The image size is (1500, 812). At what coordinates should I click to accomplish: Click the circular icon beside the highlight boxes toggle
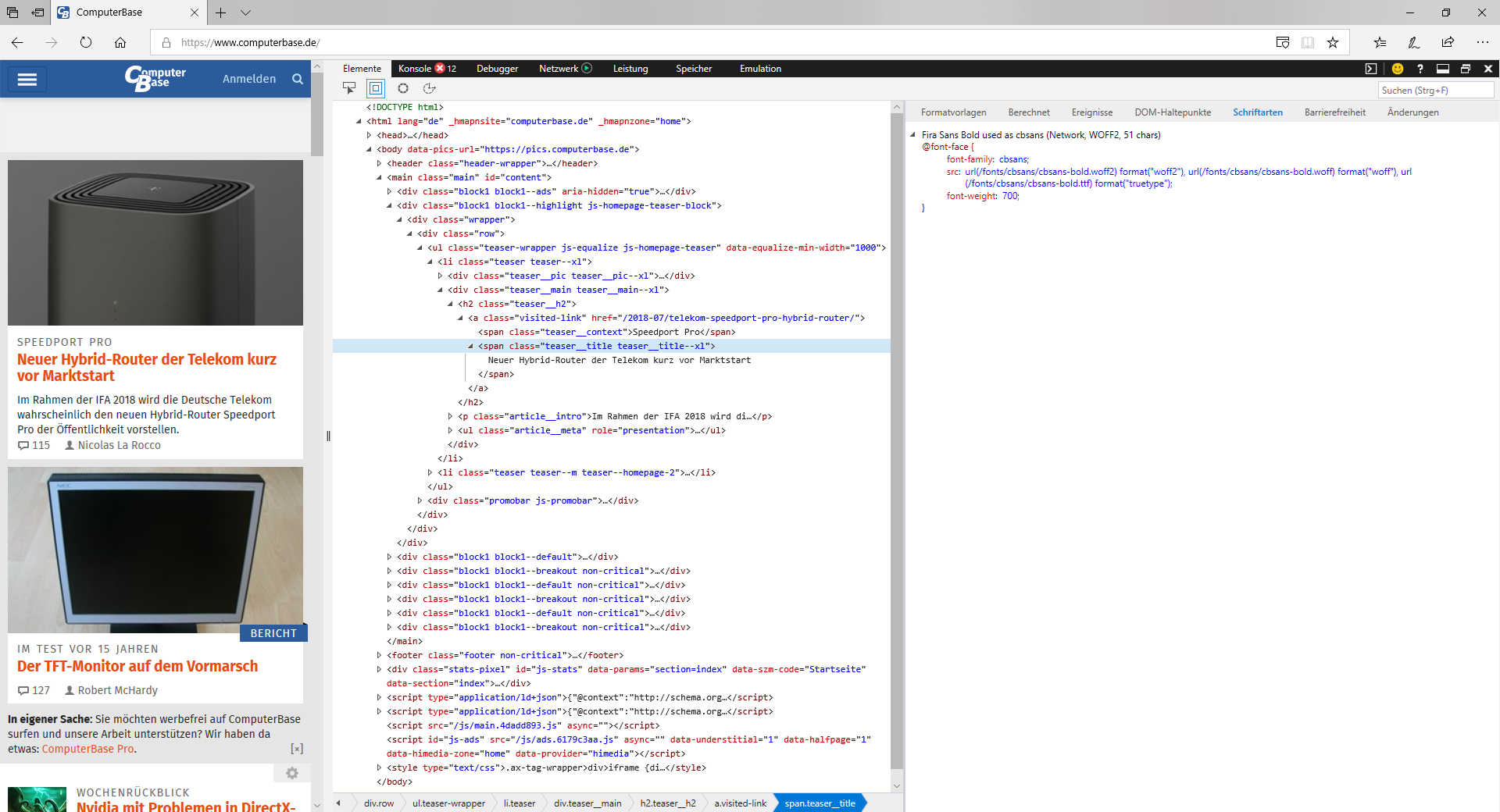[x=403, y=88]
